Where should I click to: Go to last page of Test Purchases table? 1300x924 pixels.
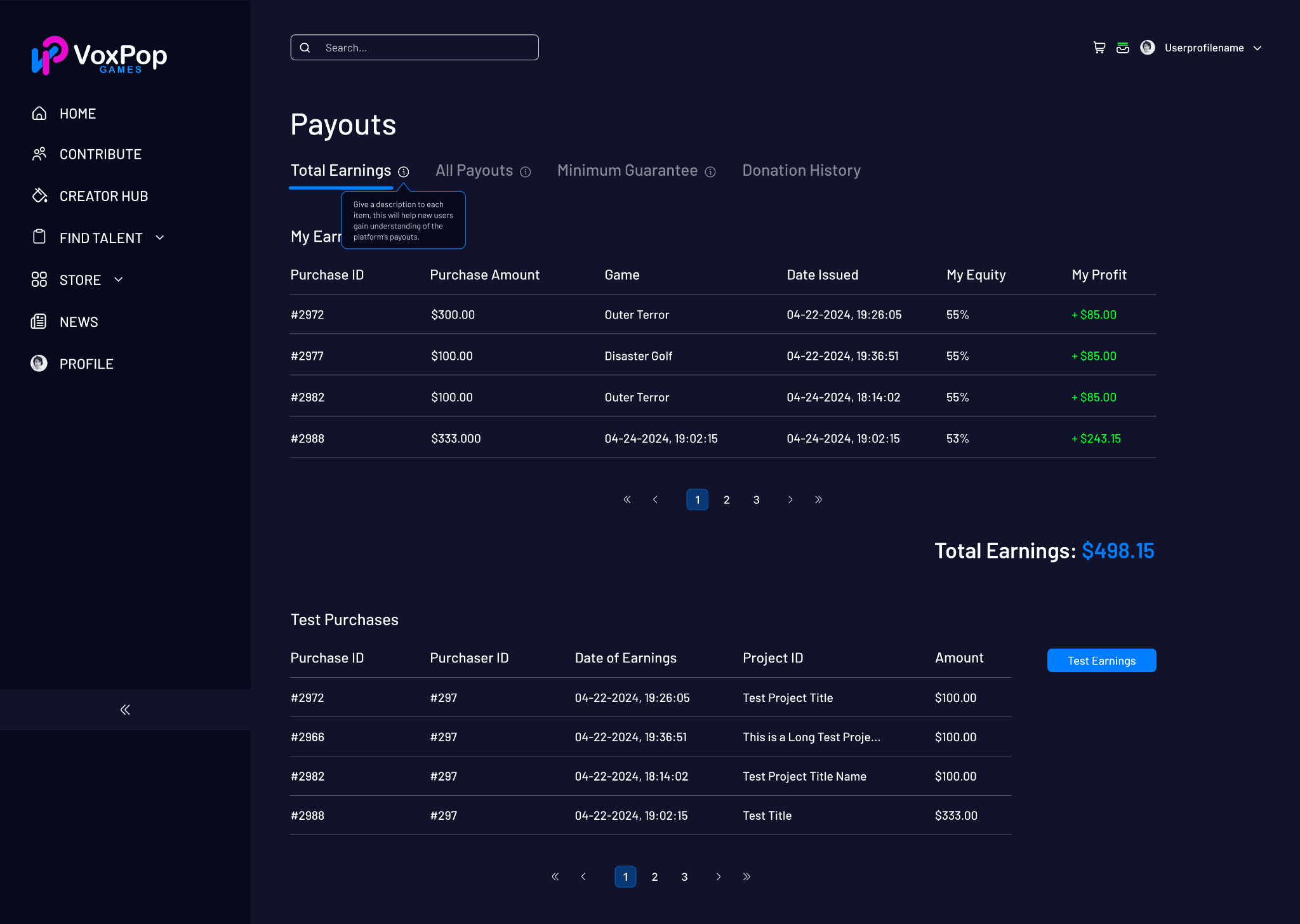[747, 876]
